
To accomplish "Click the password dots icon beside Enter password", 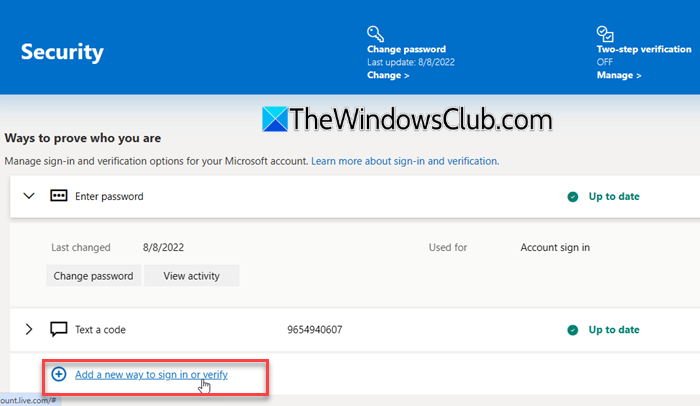I will (x=58, y=196).
